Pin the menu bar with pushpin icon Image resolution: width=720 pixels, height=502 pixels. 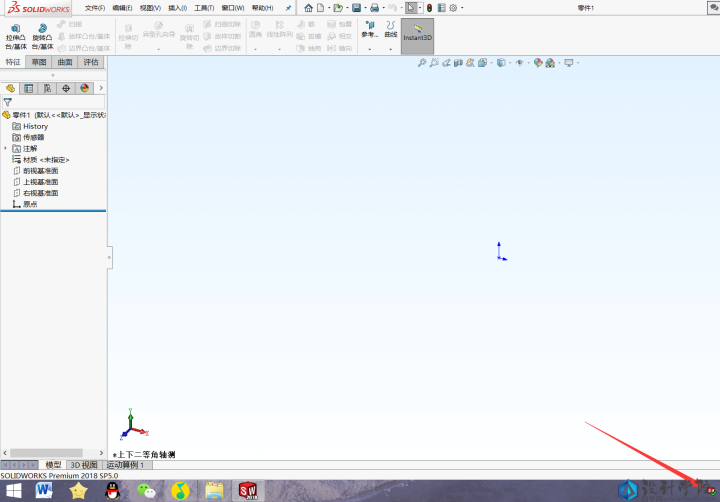point(289,8)
